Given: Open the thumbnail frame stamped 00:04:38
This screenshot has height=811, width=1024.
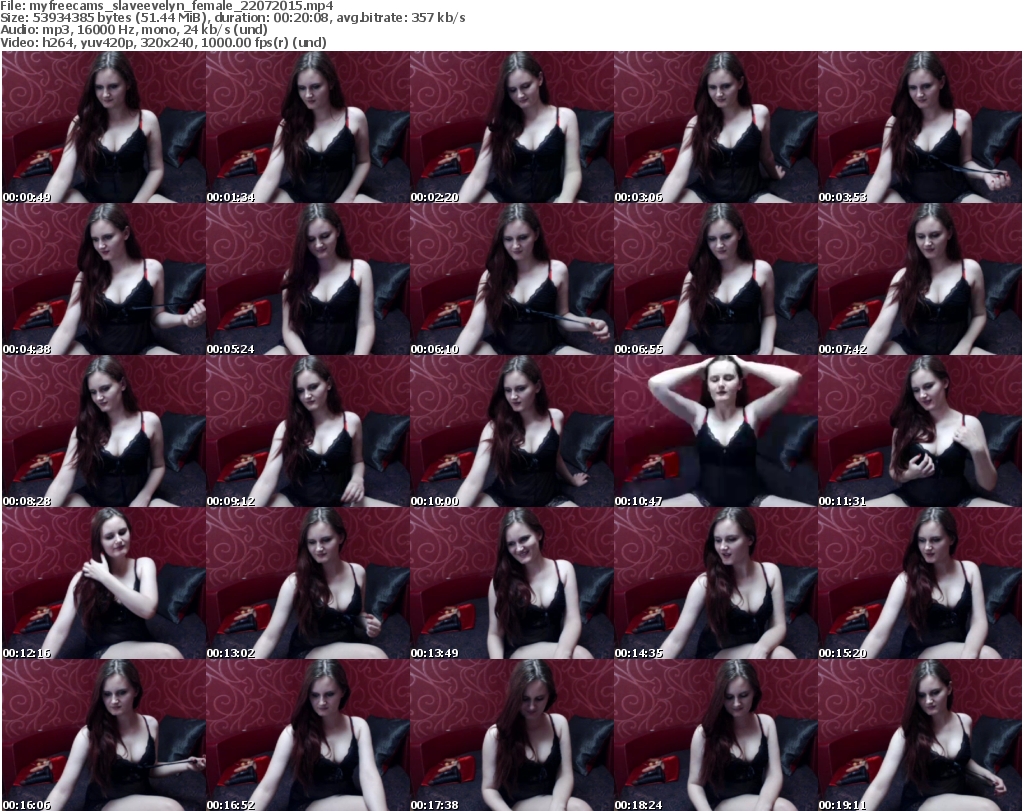Looking at the screenshot, I should click(104, 279).
